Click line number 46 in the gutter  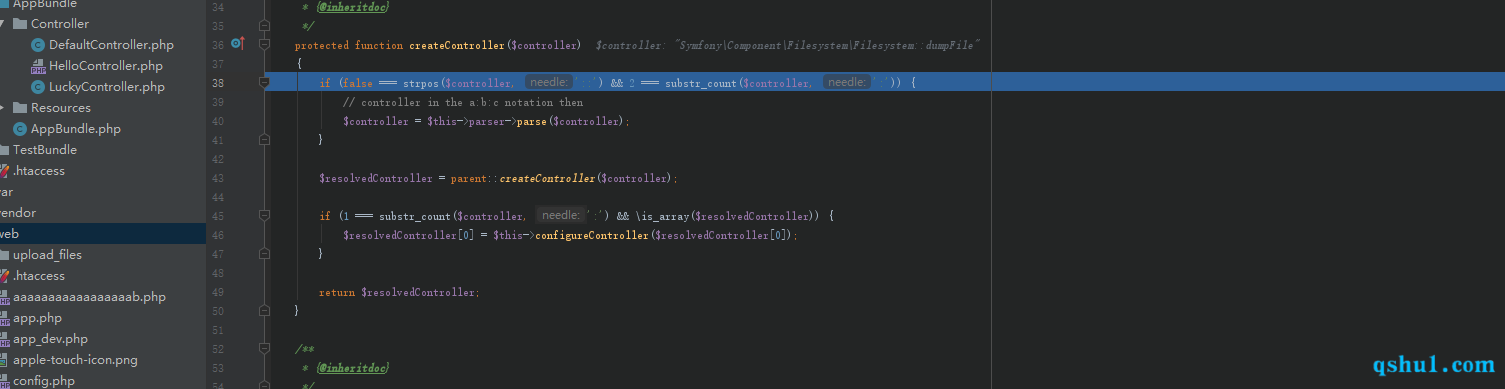coord(218,235)
